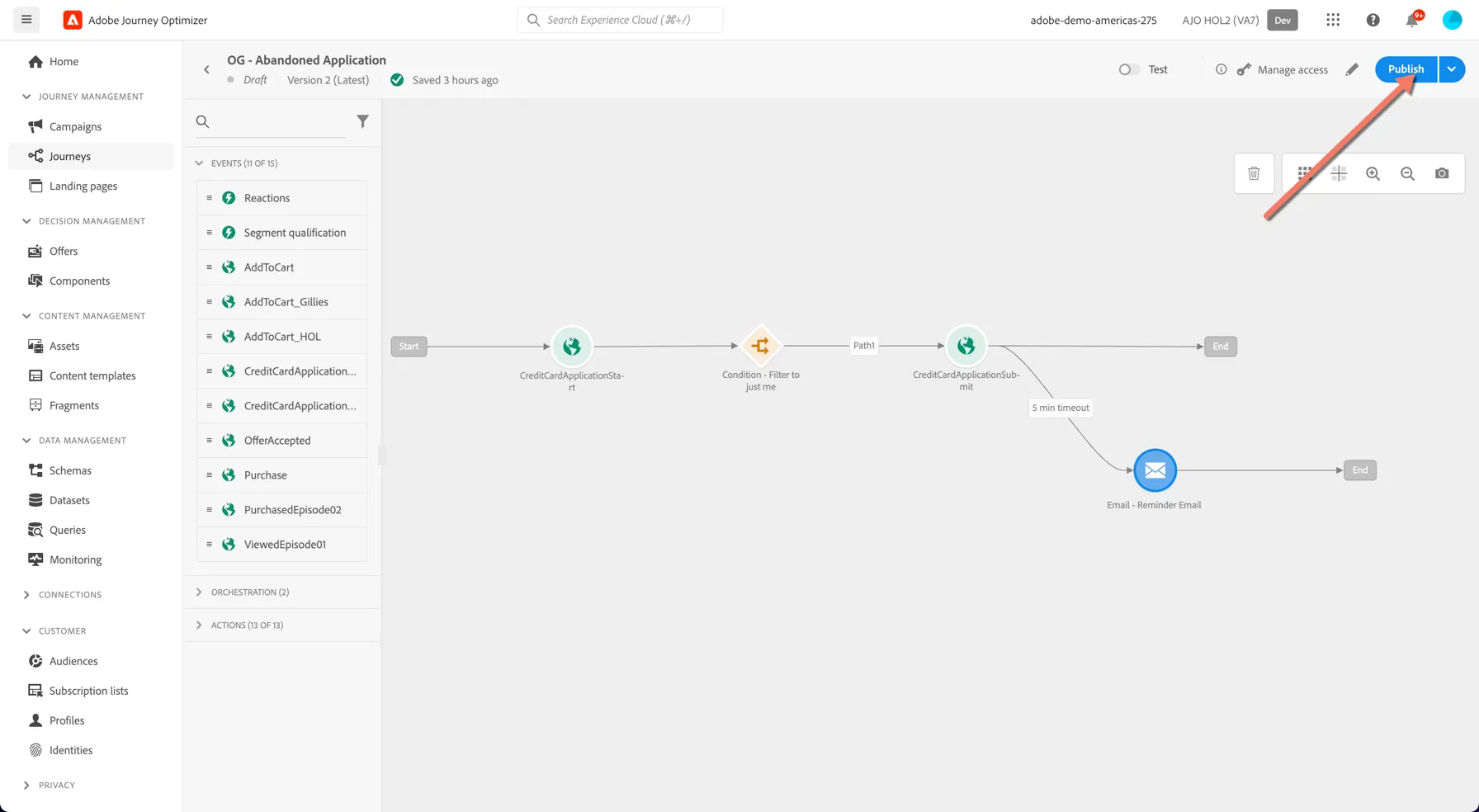Click the camera screenshot icon
Image resolution: width=1479 pixels, height=812 pixels.
1442,173
